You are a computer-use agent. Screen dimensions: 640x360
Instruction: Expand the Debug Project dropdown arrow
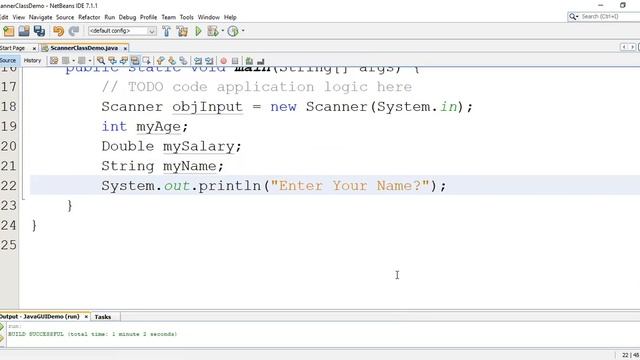point(222,31)
